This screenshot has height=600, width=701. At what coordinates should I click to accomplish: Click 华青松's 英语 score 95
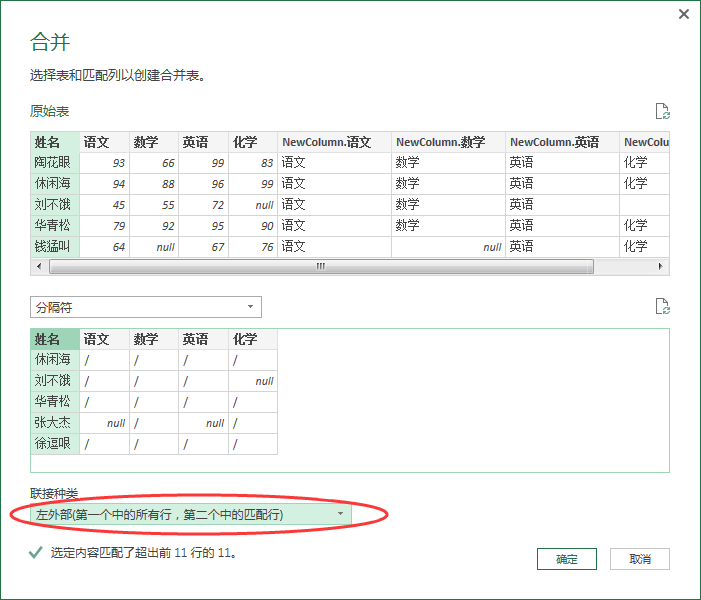(203, 226)
